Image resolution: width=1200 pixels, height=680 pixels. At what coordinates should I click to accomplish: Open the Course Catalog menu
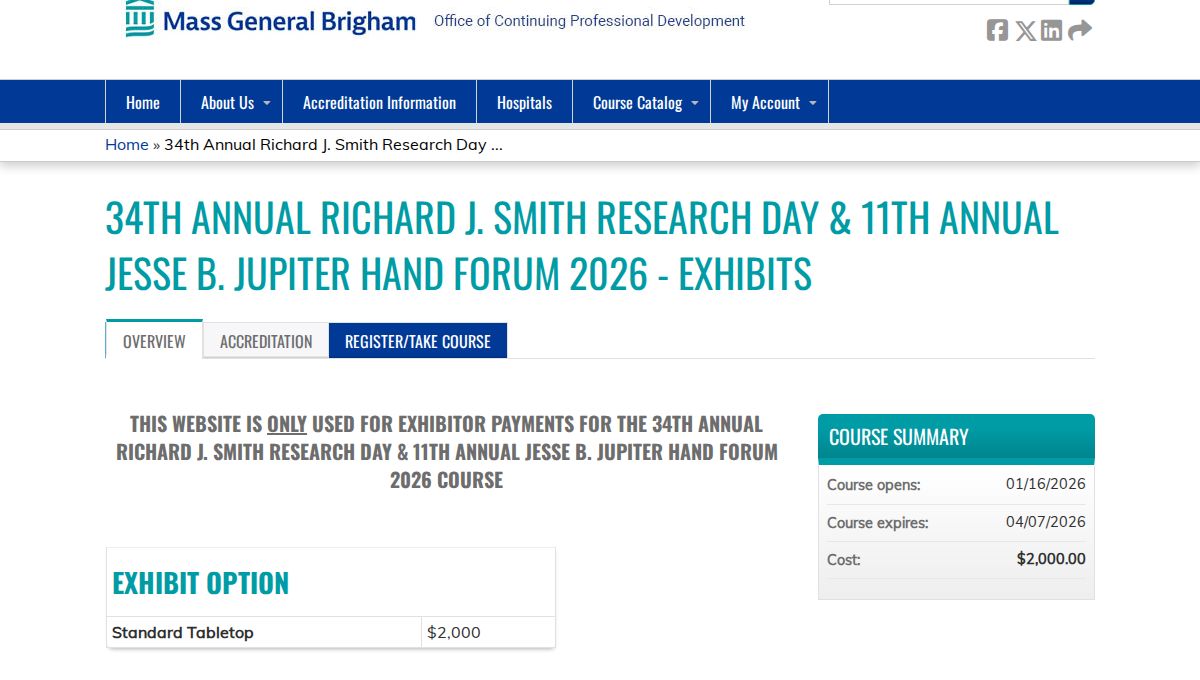point(641,102)
